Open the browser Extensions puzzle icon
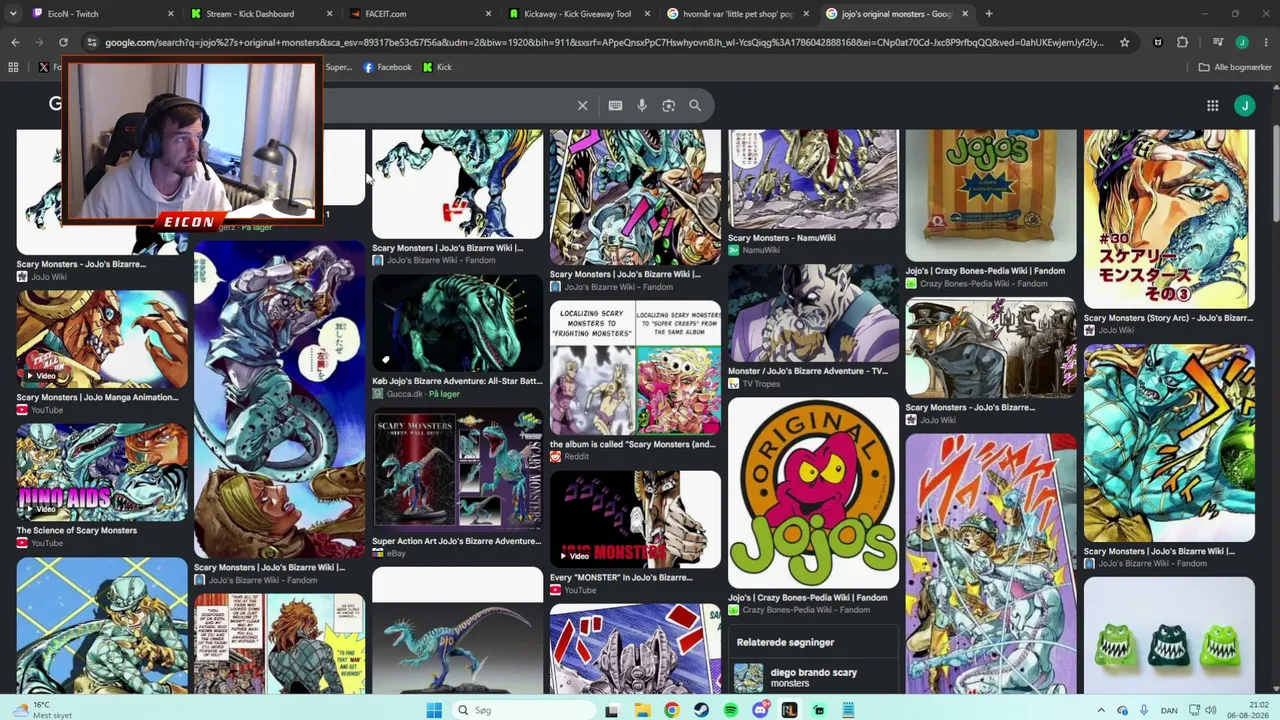This screenshot has width=1280, height=720. 1182,42
